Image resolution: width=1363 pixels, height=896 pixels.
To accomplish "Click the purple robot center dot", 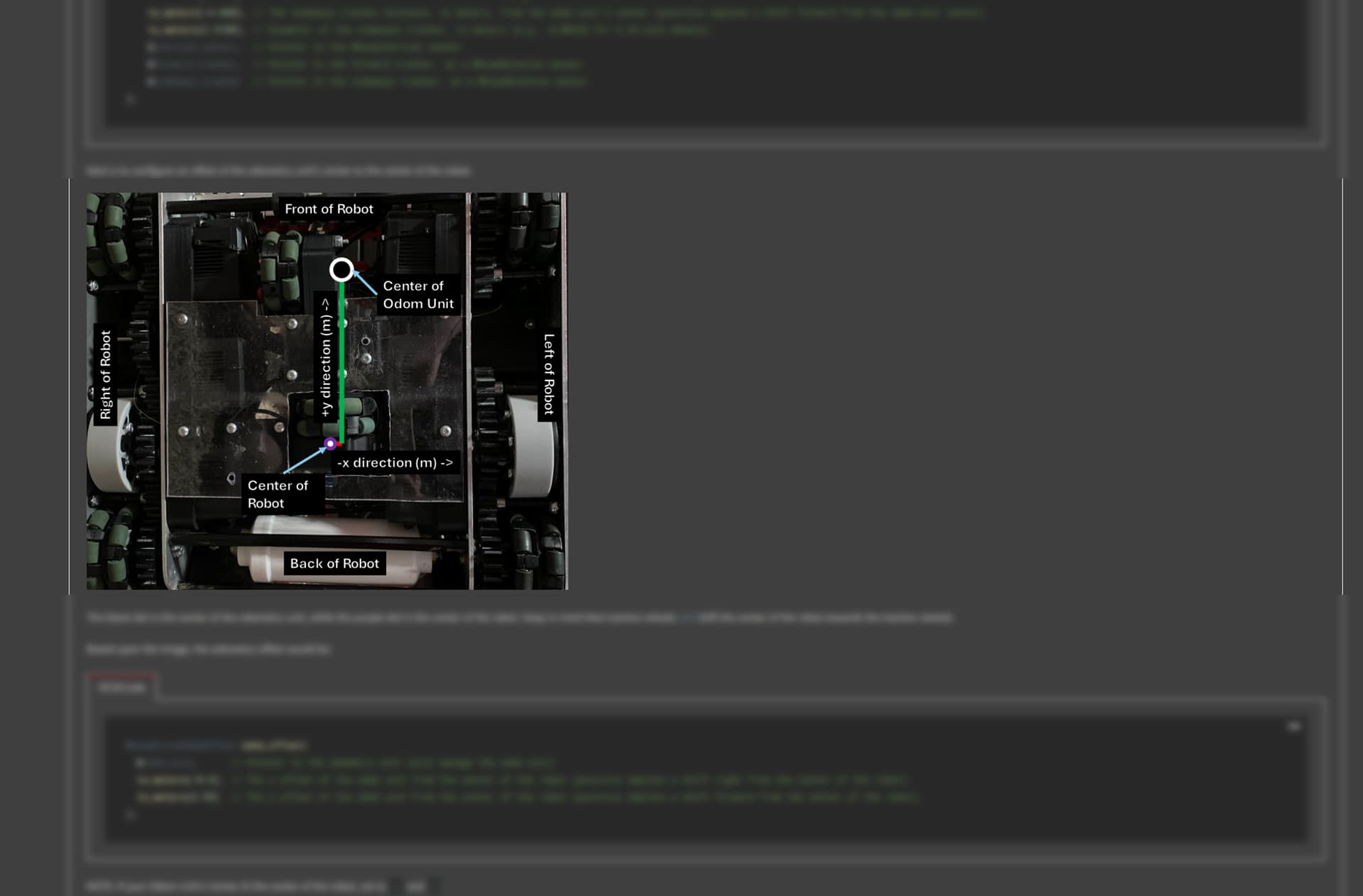I will click(x=330, y=444).
